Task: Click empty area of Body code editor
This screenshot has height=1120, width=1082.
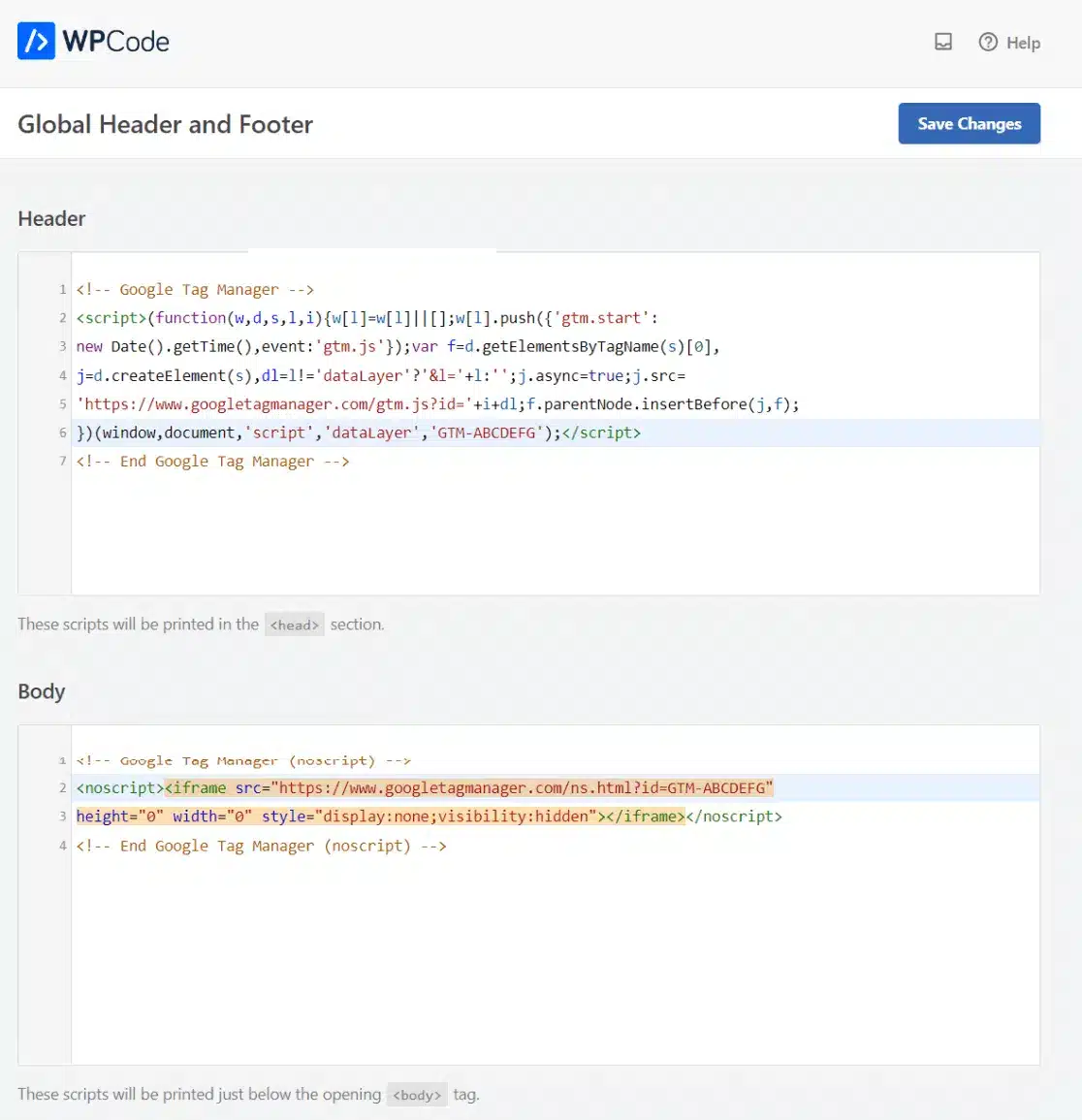Action: (x=555, y=961)
